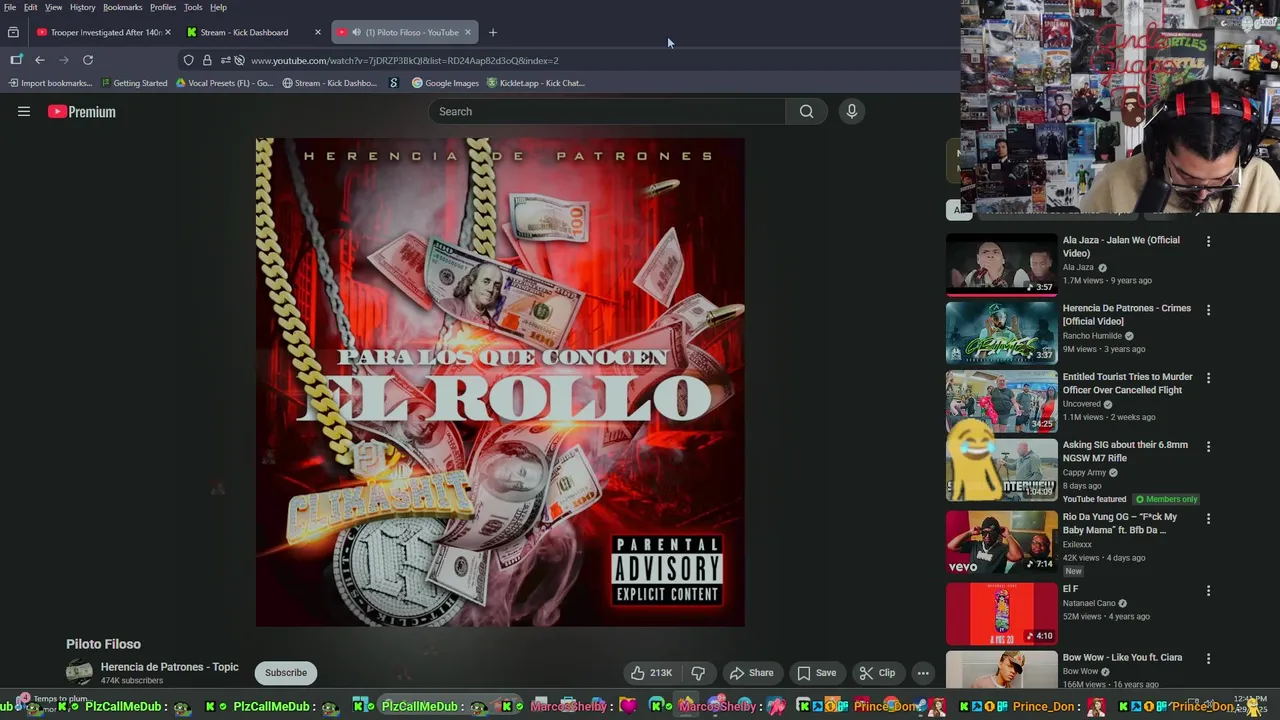The height and width of the screenshot is (720, 1280).
Task: Open Google Images bookmark
Action: point(445,83)
